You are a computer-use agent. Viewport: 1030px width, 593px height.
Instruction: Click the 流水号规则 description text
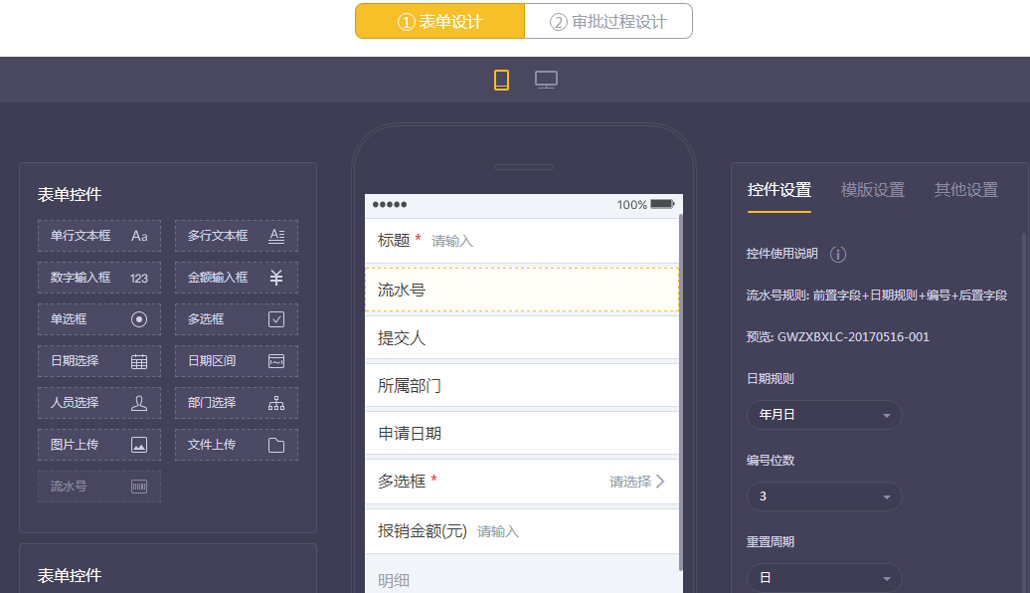tap(876, 296)
